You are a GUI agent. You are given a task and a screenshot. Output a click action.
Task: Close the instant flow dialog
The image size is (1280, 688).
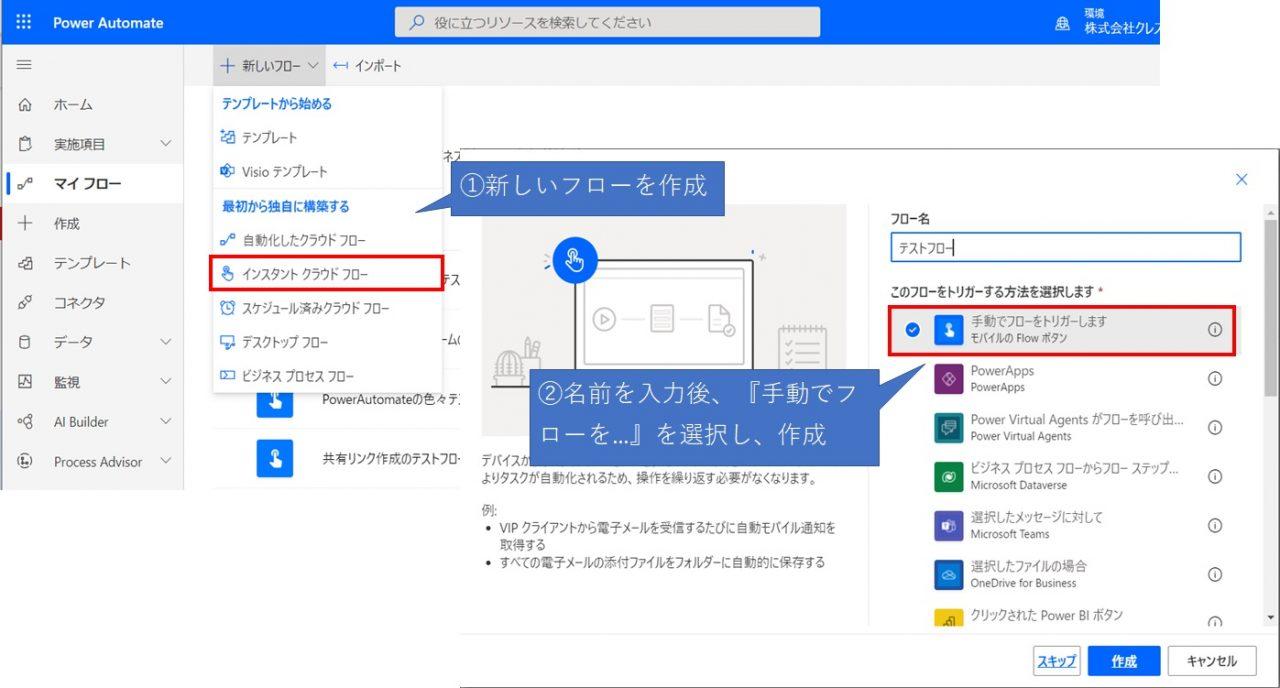click(1242, 180)
